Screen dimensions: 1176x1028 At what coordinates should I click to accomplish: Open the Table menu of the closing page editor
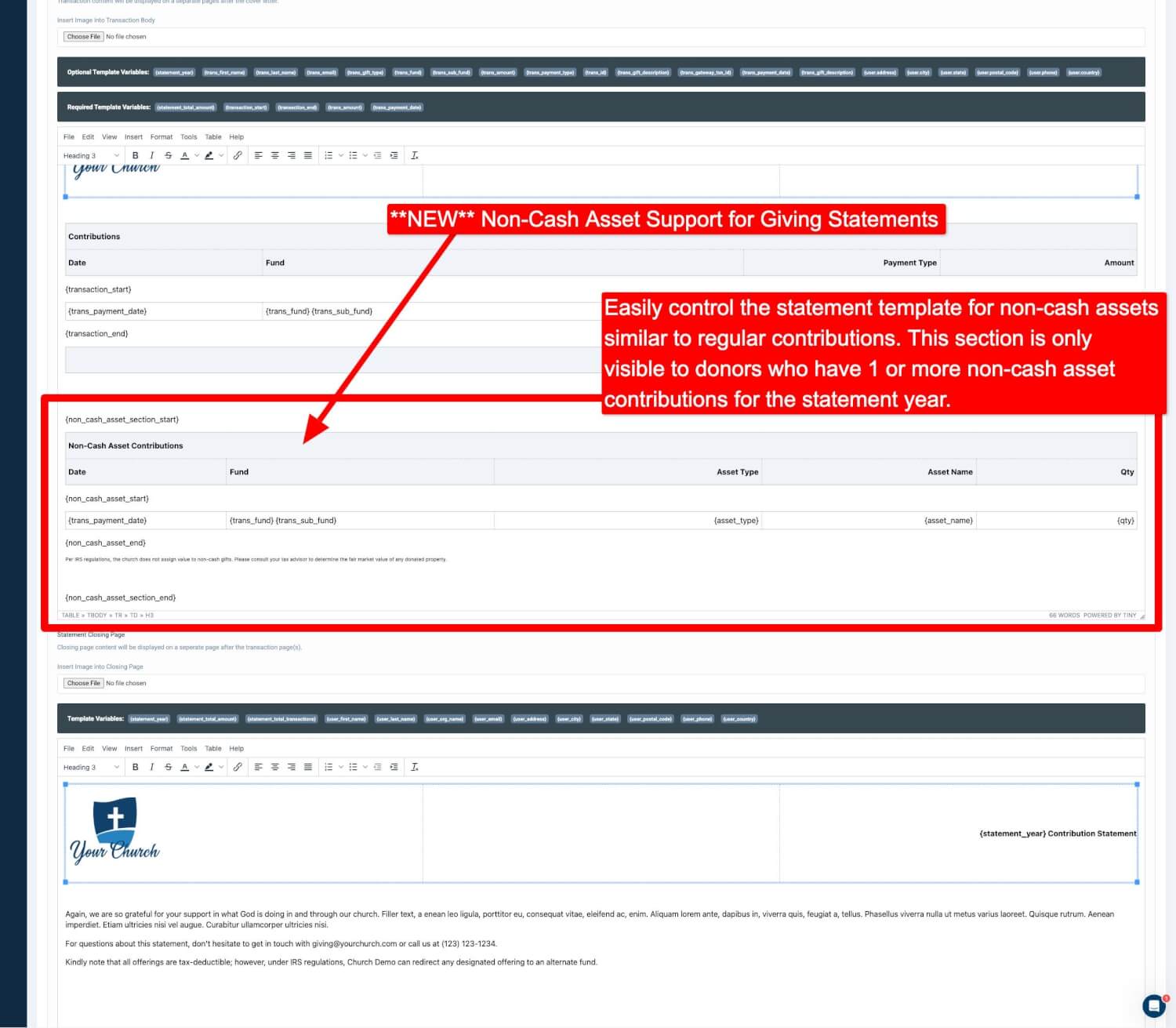pyautogui.click(x=213, y=748)
